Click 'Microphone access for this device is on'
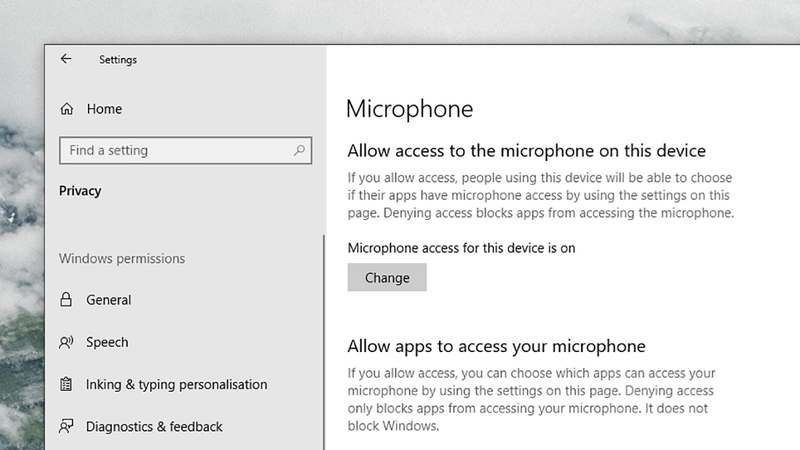800x450 pixels. [x=461, y=248]
